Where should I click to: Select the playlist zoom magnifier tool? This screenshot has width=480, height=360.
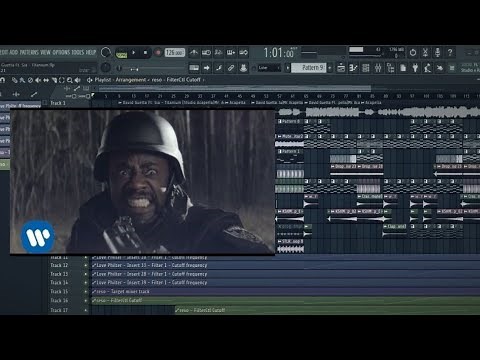(x=69, y=80)
